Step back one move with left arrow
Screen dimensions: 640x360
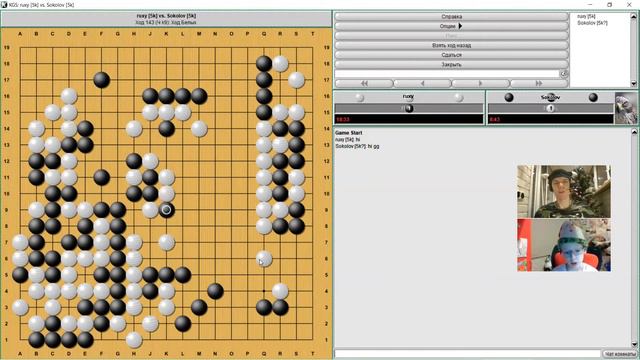[x=422, y=83]
